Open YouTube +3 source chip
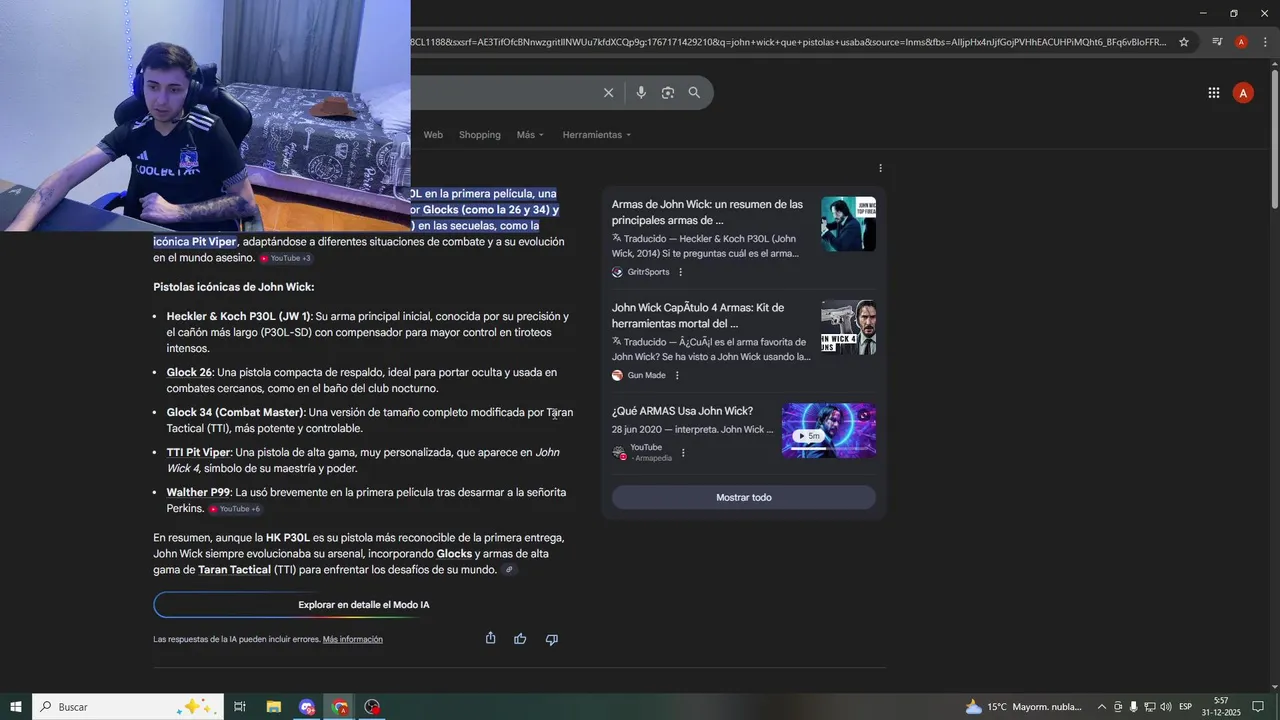Viewport: 1280px width, 720px height. (x=286, y=258)
